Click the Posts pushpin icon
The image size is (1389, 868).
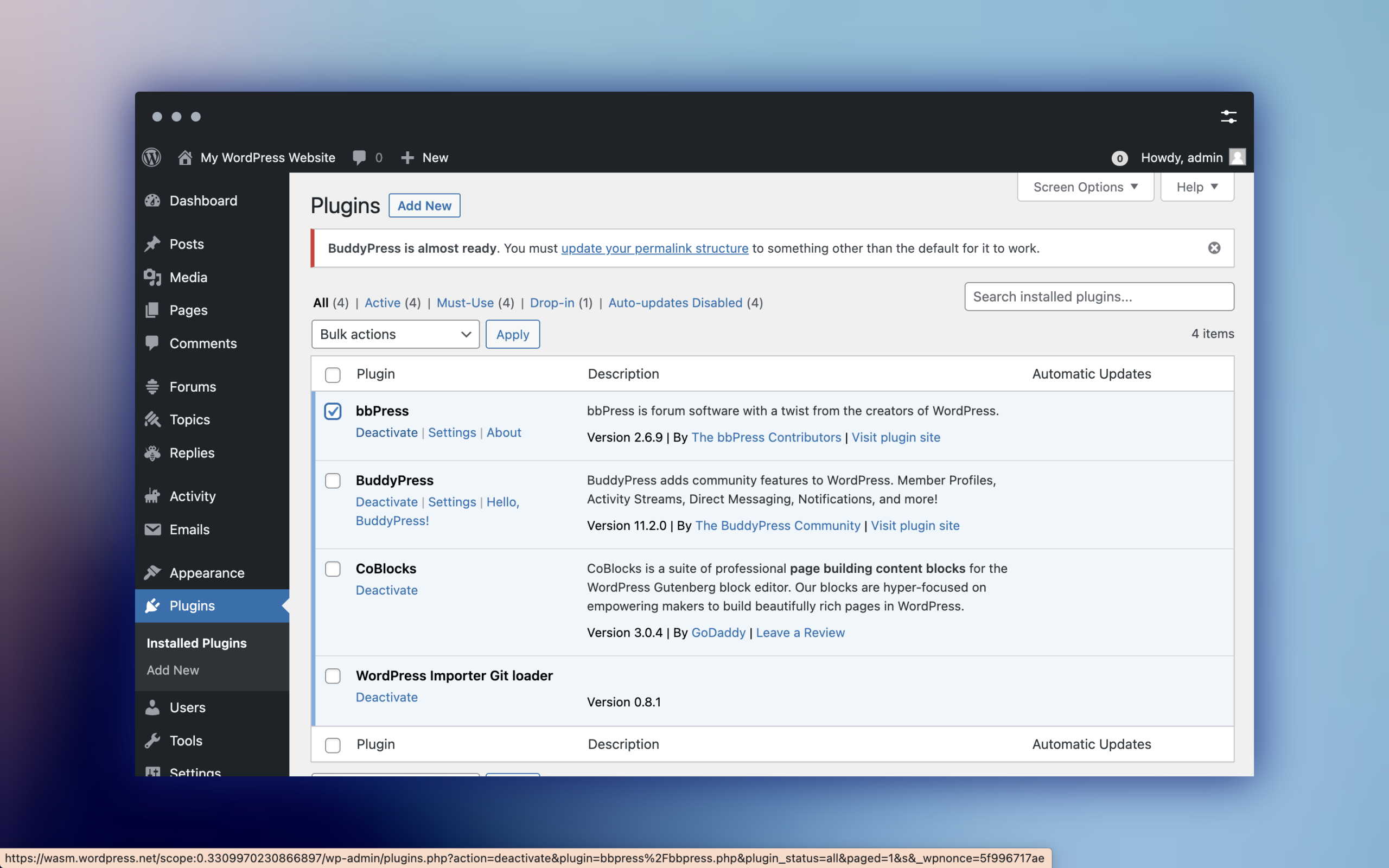tap(152, 244)
